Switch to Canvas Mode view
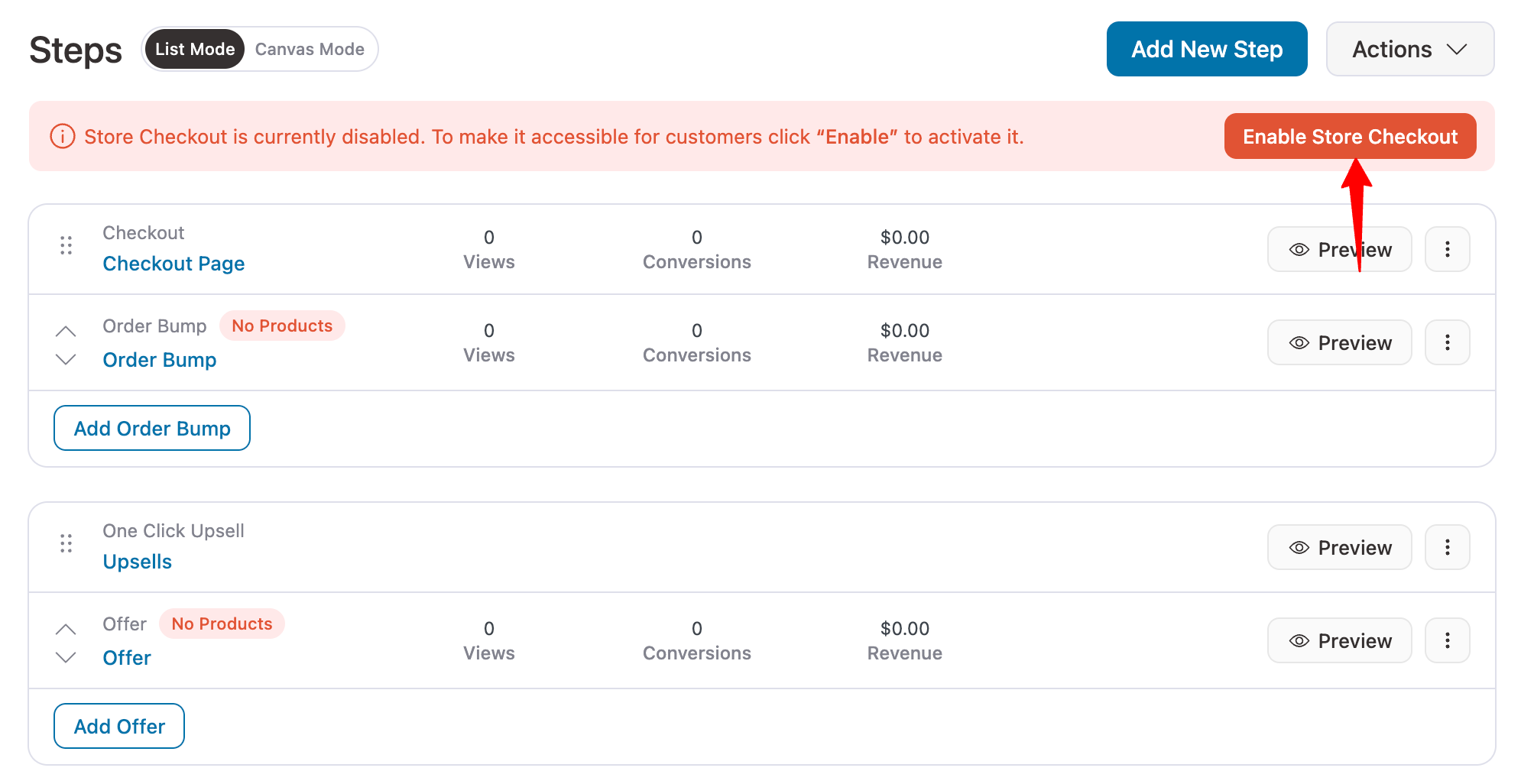 pyautogui.click(x=310, y=49)
